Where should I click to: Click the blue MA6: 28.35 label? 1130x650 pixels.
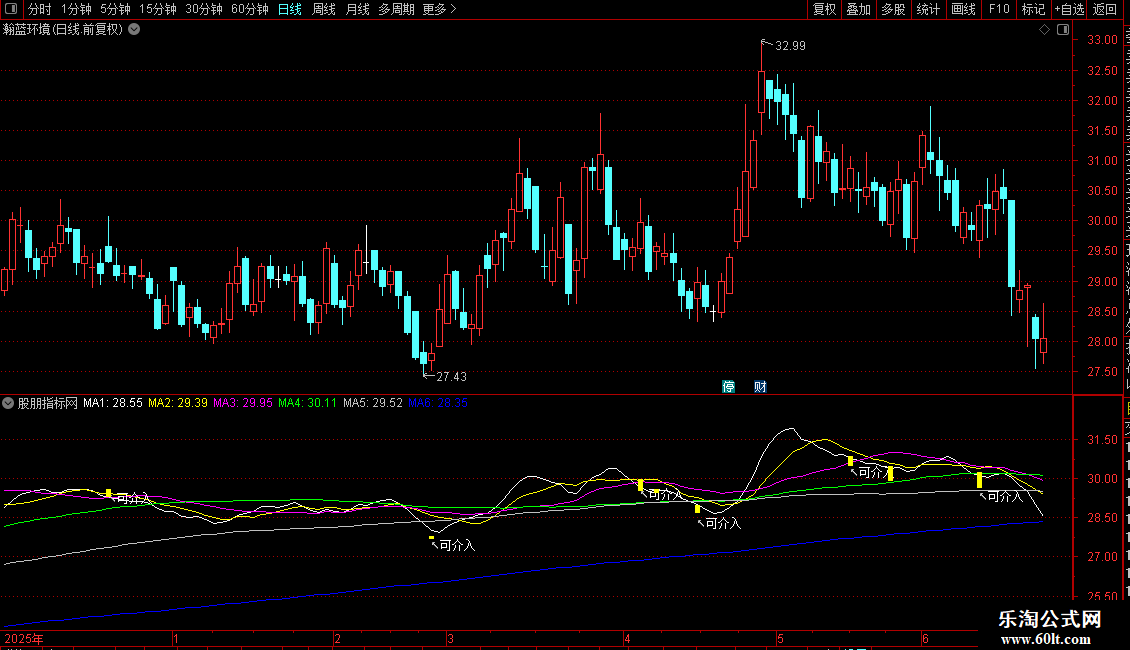pyautogui.click(x=438, y=403)
